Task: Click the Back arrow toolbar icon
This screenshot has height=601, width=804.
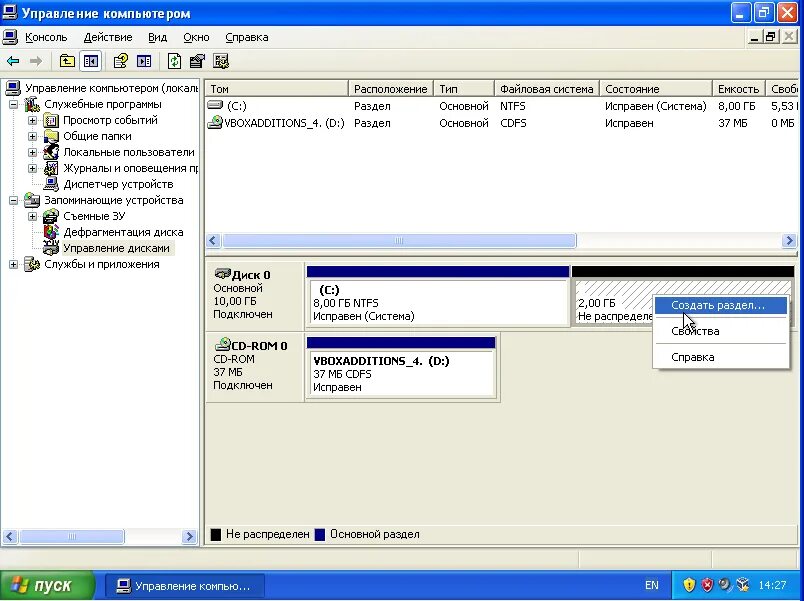Action: tap(13, 62)
